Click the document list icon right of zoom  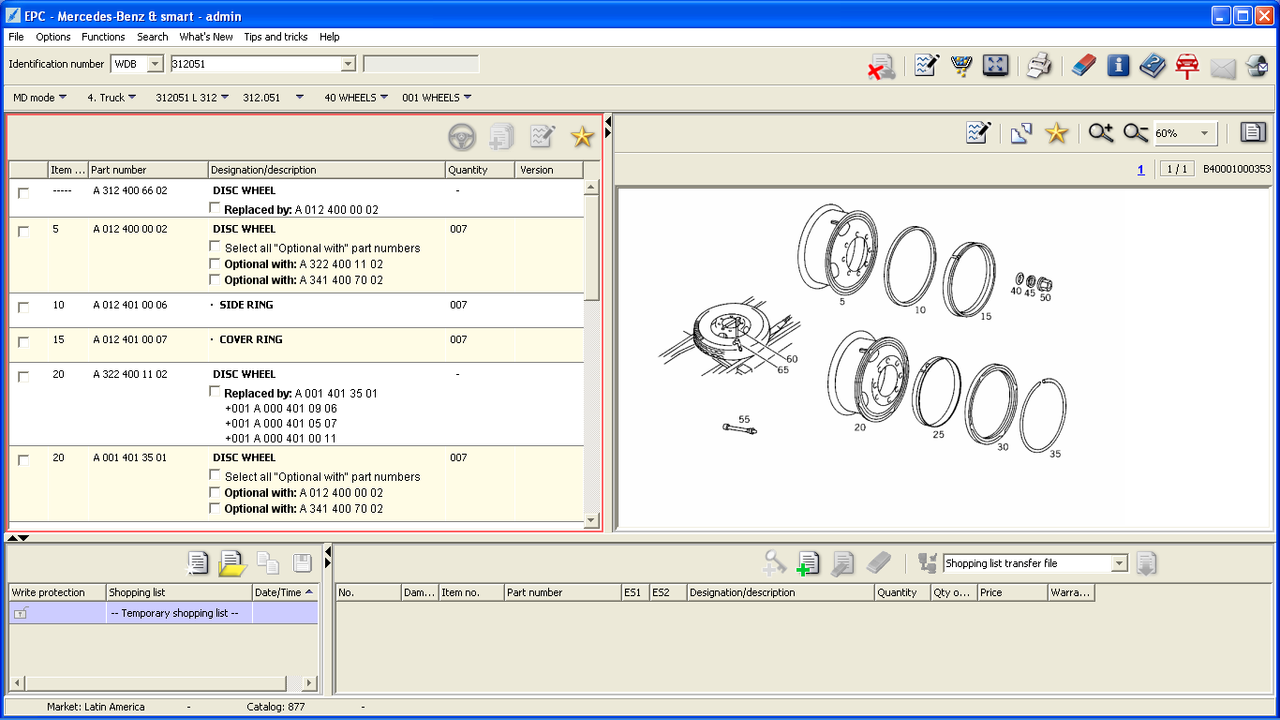[x=1253, y=132]
